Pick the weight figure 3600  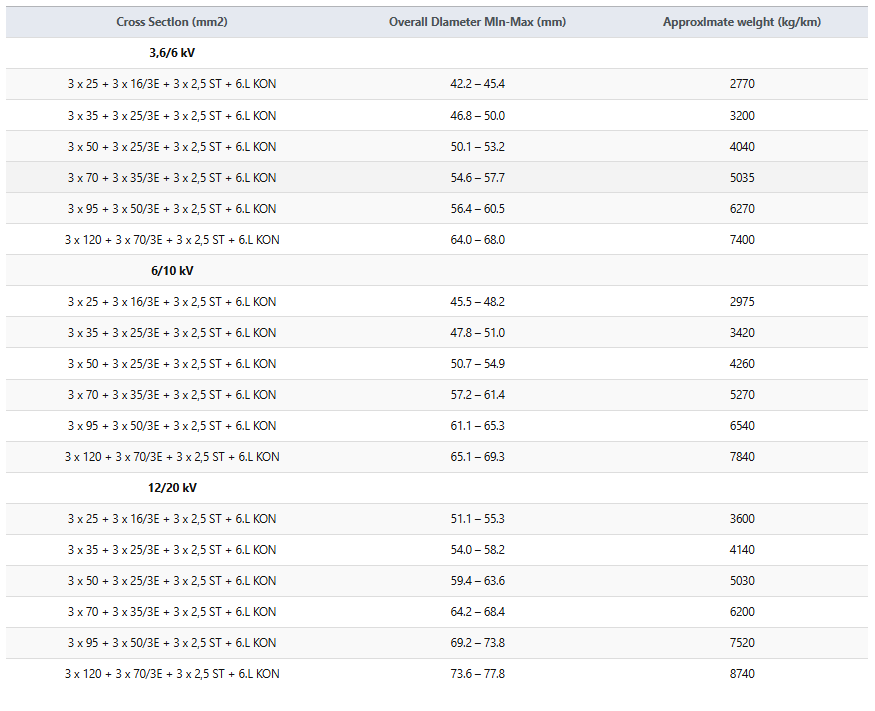click(742, 519)
